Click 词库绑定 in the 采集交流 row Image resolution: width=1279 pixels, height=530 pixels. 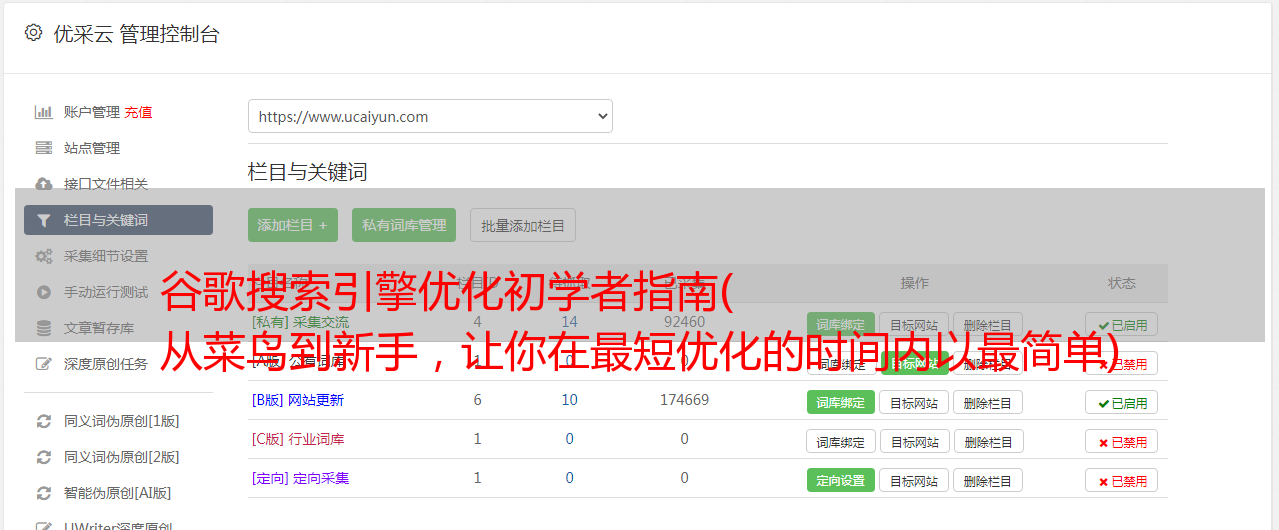pyautogui.click(x=841, y=325)
